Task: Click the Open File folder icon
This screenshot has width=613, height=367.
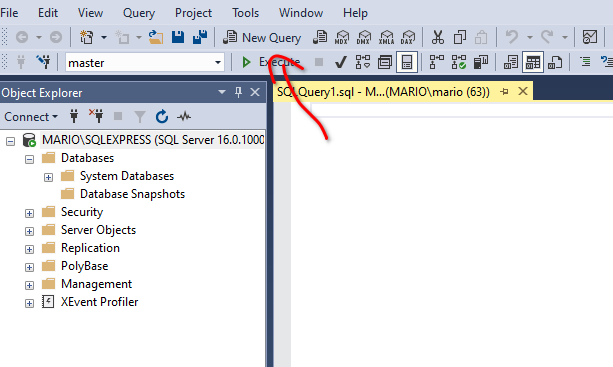Action: click(156, 38)
